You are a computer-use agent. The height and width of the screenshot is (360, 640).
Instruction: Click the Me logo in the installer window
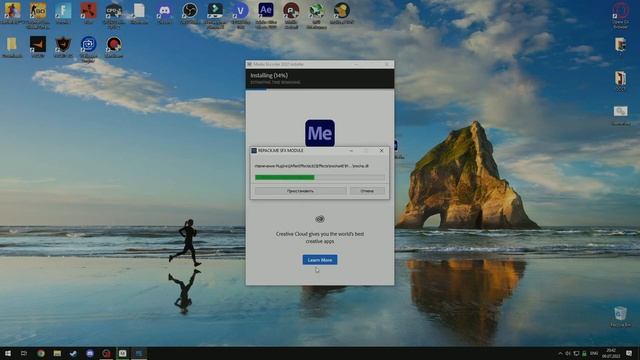click(320, 133)
